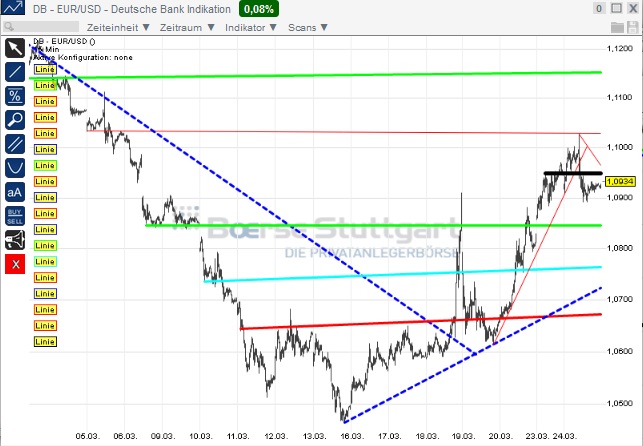Click the chart logo icon in title bar

pos(13,7)
